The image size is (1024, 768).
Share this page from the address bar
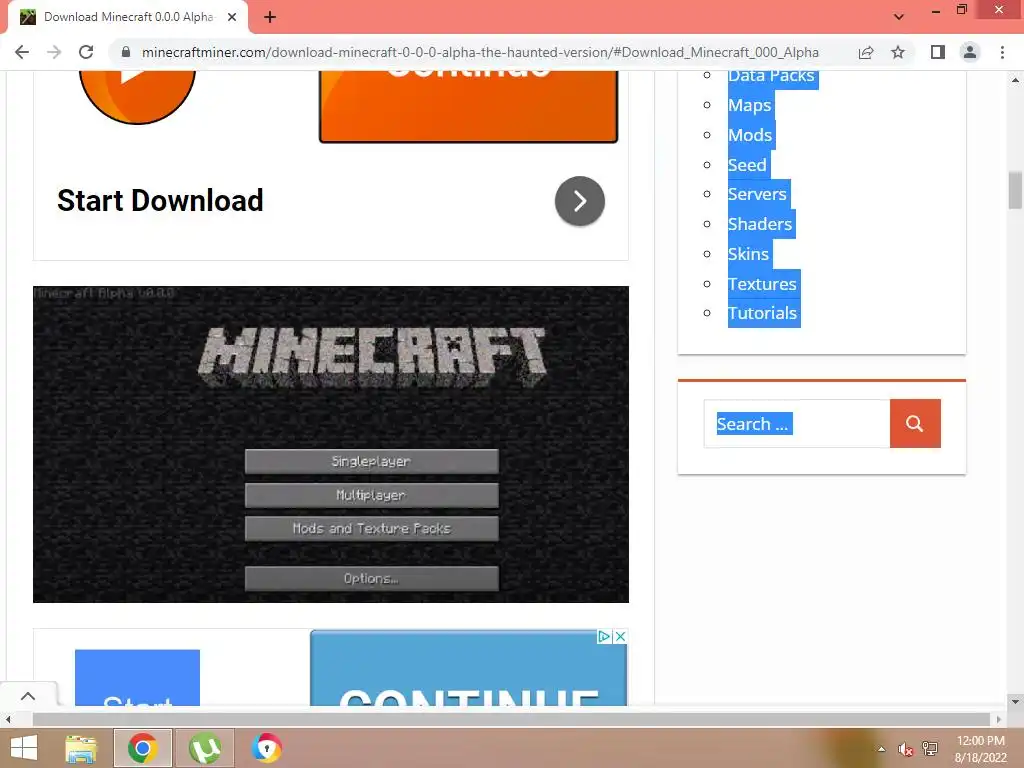[866, 52]
